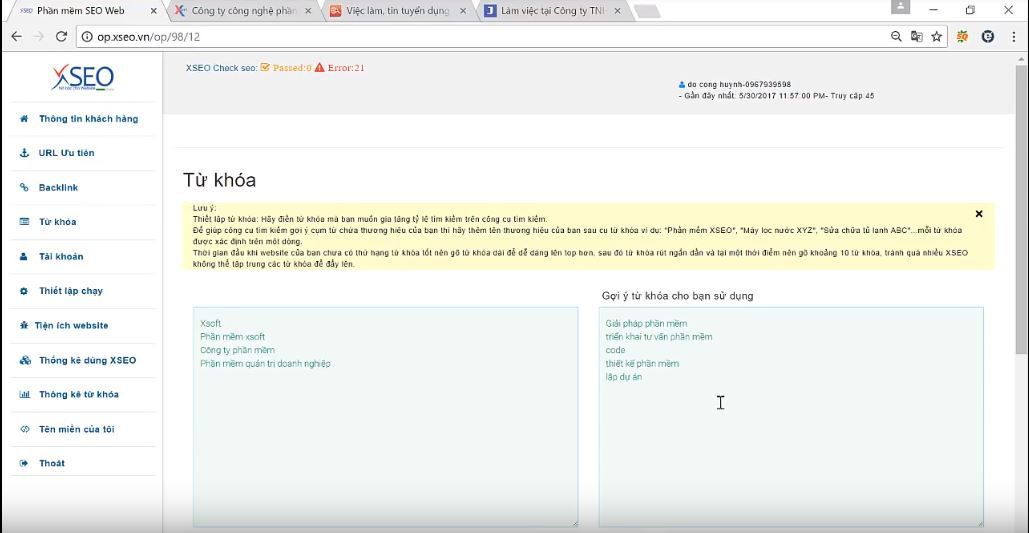Bookmark page with the star icon
1029x533 pixels.
pyautogui.click(x=936, y=37)
